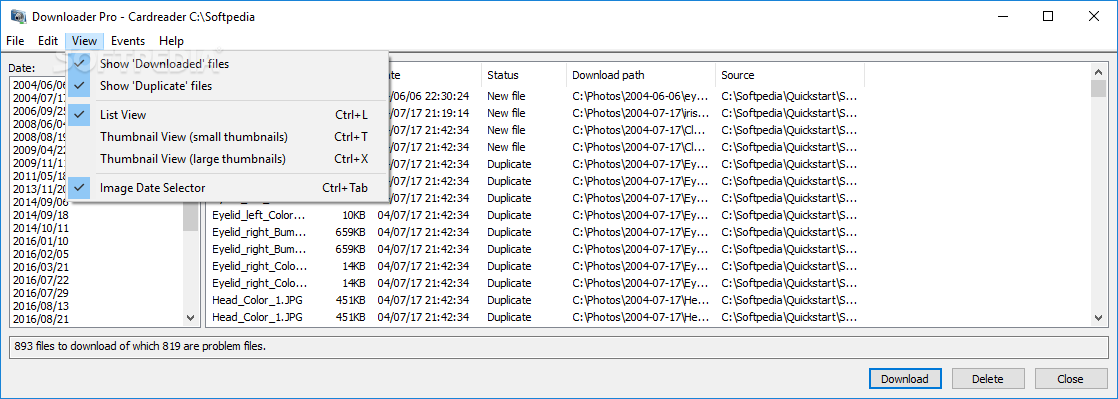
Task: Click the Download button
Action: (x=905, y=379)
